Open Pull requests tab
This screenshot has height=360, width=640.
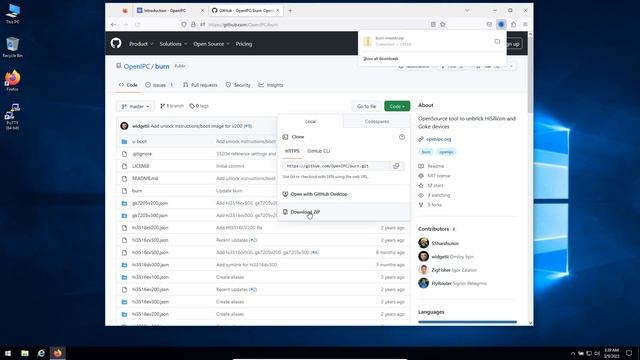200,85
